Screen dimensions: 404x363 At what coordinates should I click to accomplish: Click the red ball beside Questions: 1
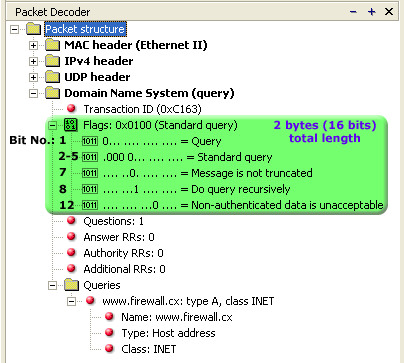[71, 220]
